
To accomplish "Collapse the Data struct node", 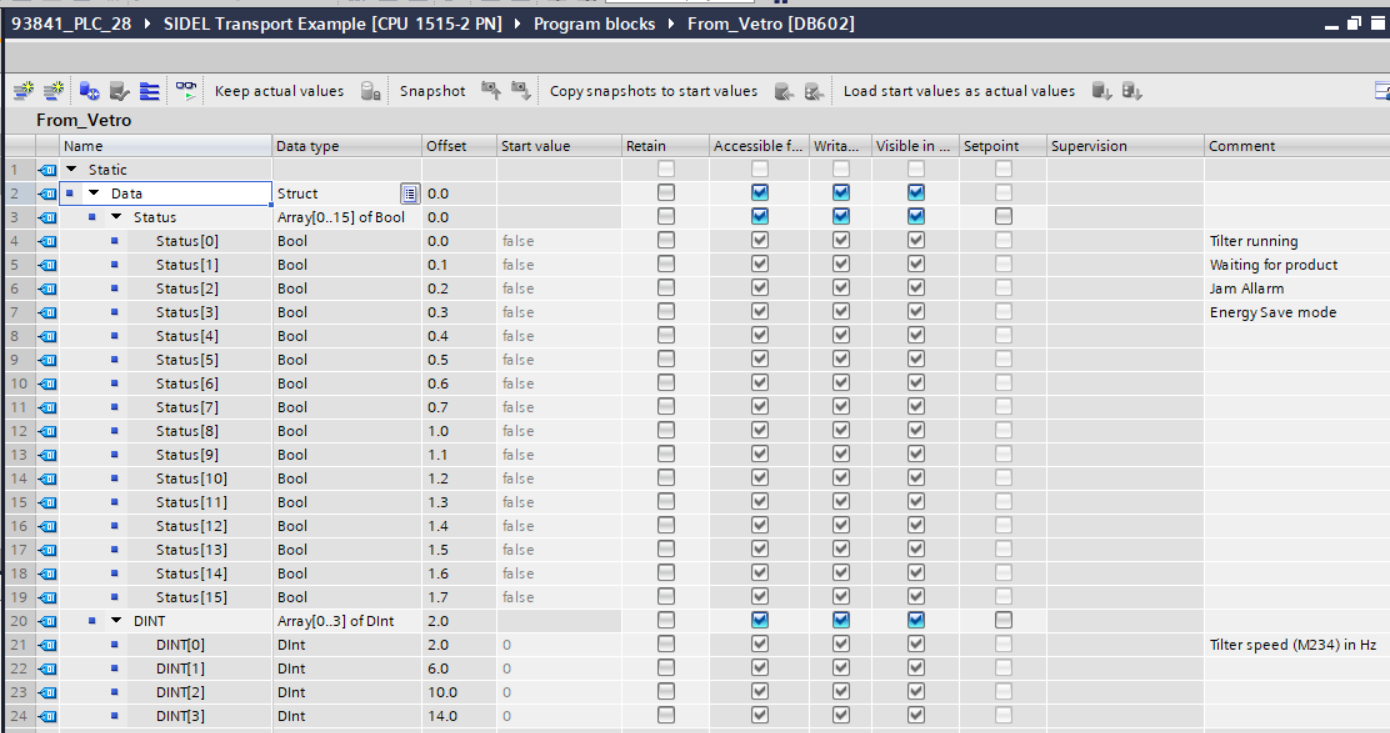I will [x=93, y=193].
